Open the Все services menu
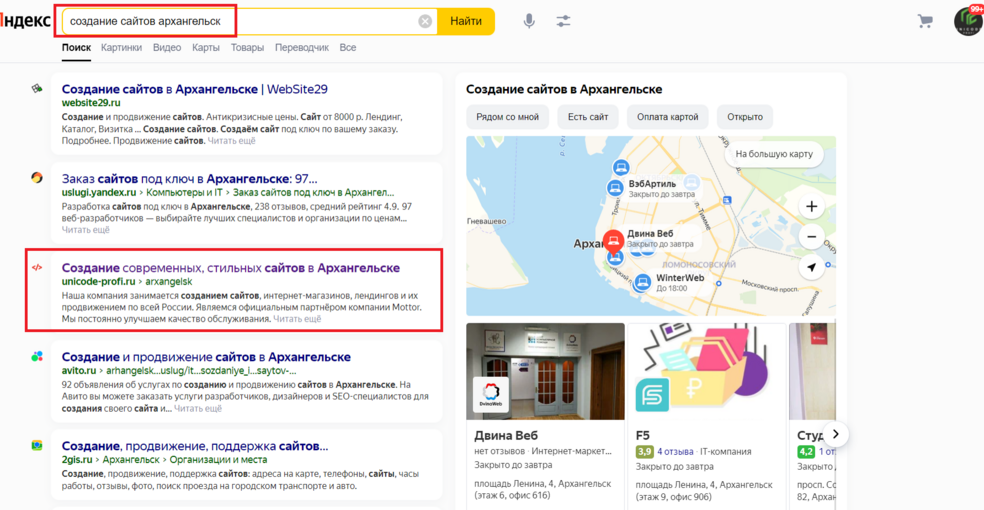 pos(348,48)
